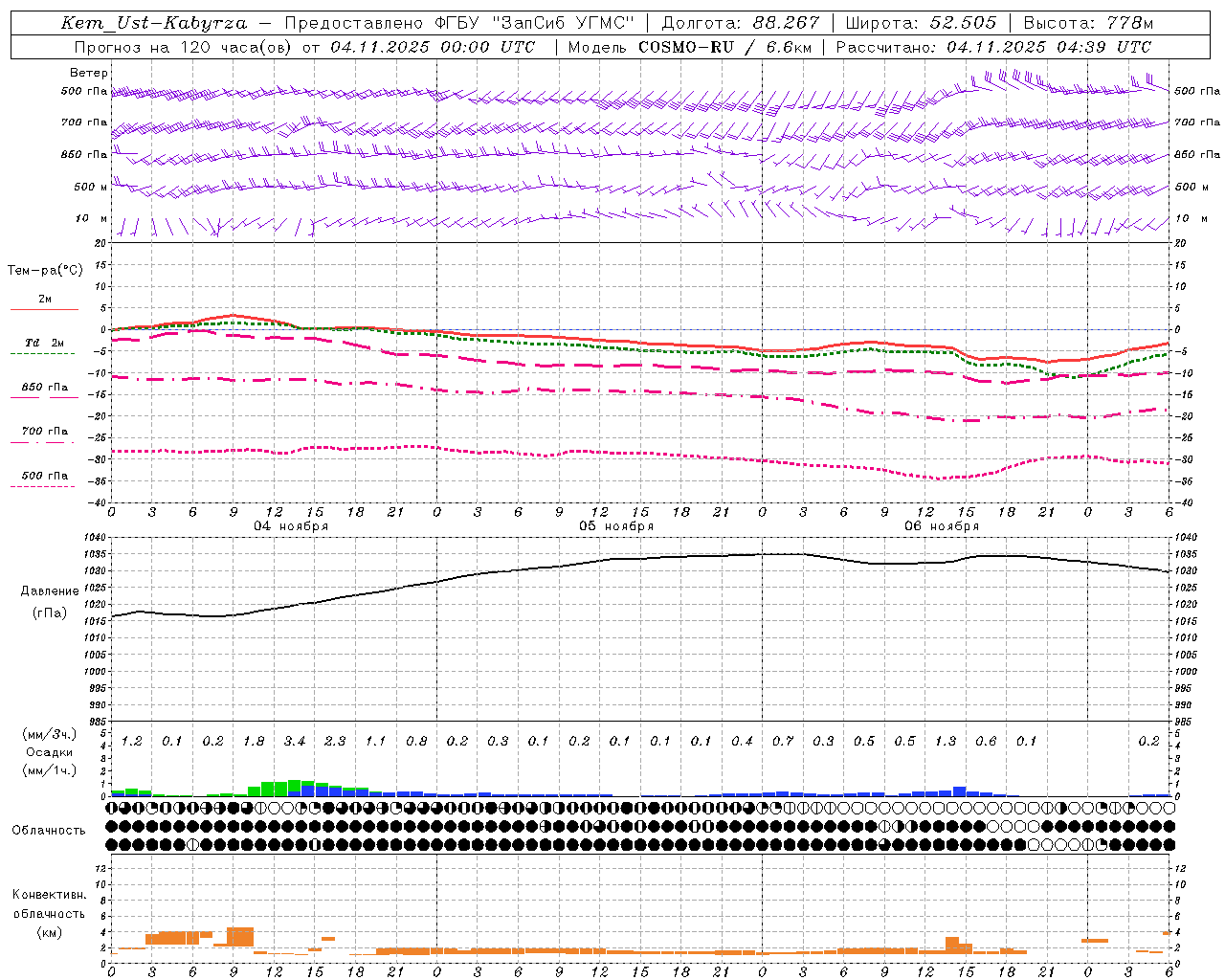The image size is (1225, 980).
Task: Click the Давление pressure panel label
Action: pos(50,591)
